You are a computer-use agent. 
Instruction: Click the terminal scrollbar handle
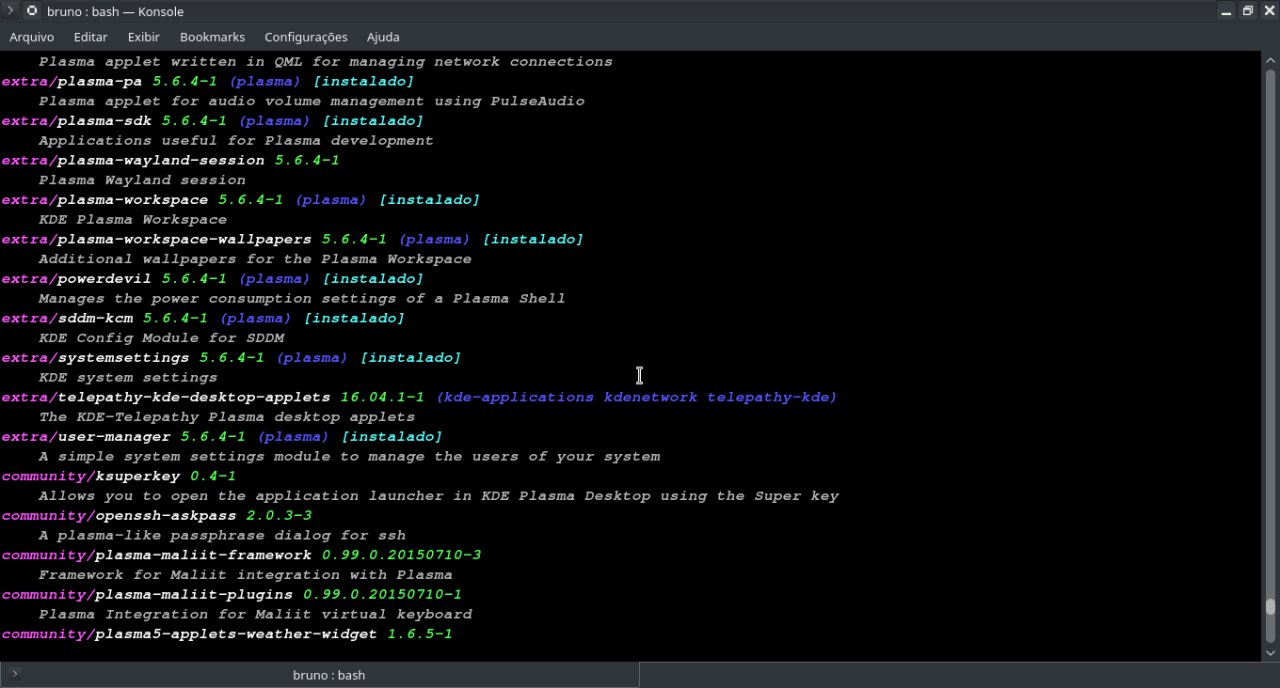click(1270, 606)
